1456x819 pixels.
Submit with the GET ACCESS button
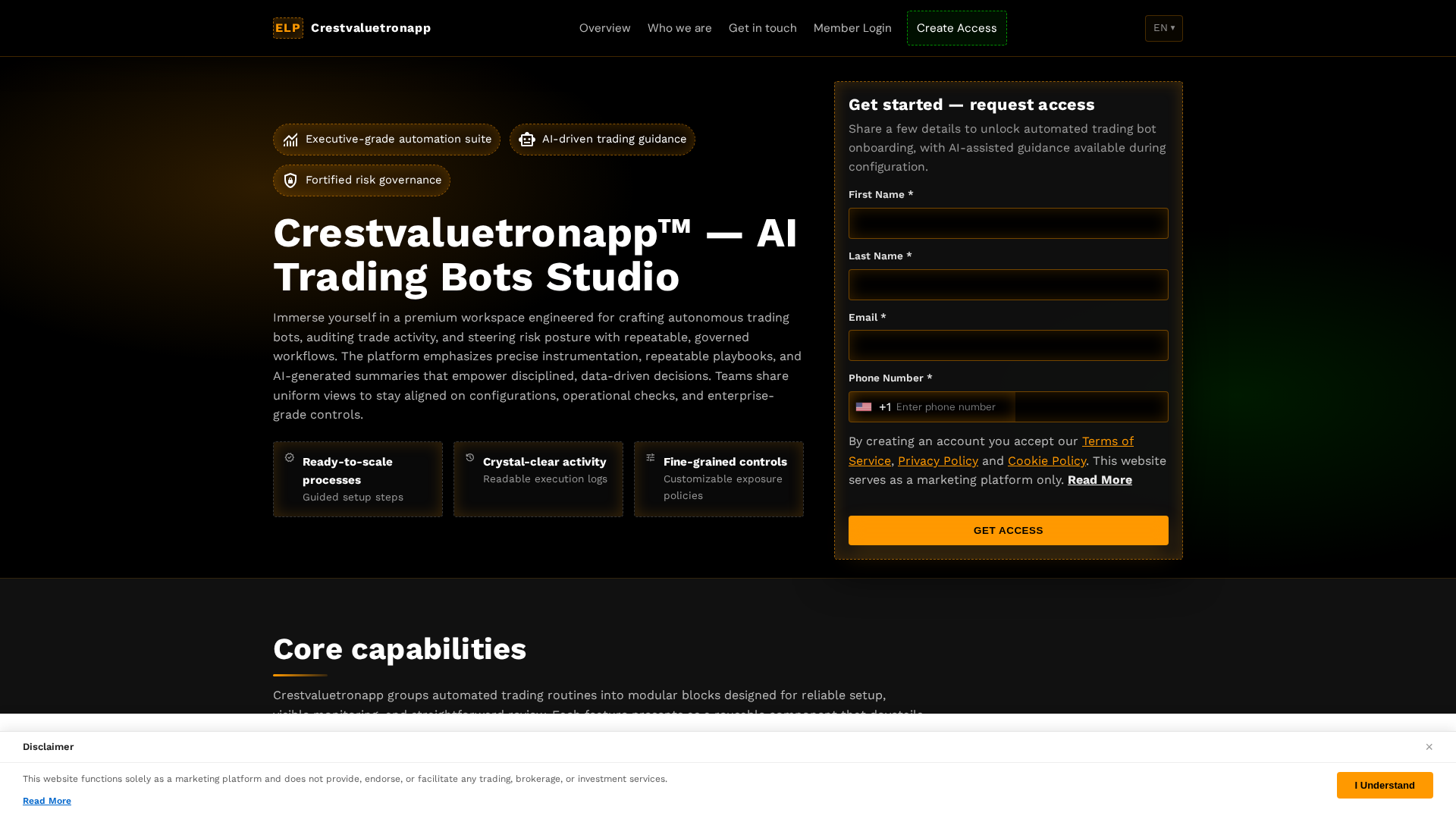pos(1009,531)
